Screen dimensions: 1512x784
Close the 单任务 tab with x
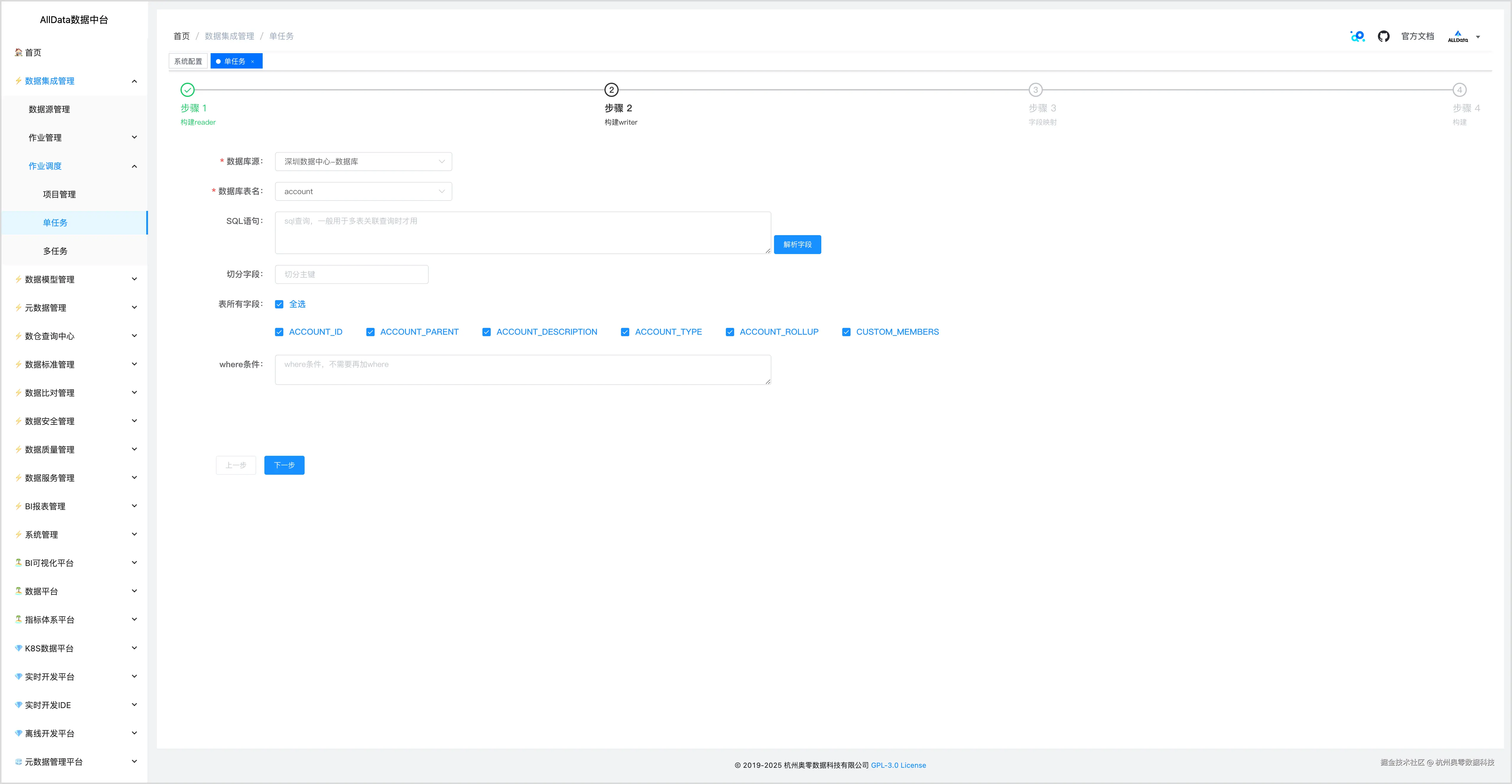pos(252,62)
